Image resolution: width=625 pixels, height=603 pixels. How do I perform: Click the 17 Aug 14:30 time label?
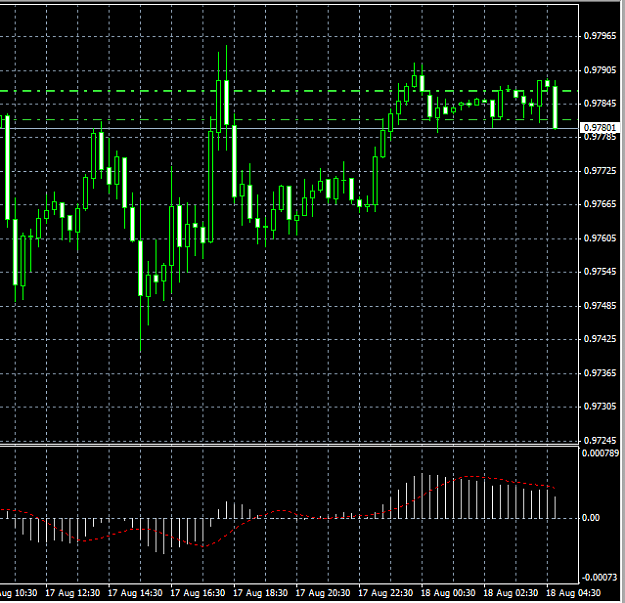[135, 593]
